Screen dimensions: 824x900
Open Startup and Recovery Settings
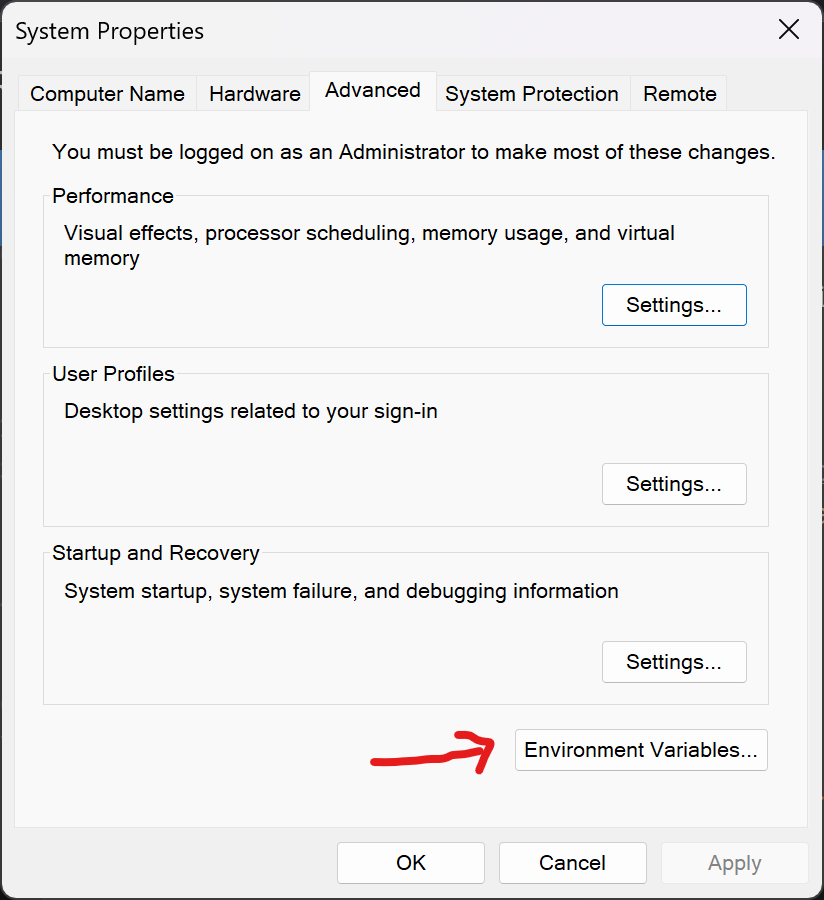[x=673, y=662]
